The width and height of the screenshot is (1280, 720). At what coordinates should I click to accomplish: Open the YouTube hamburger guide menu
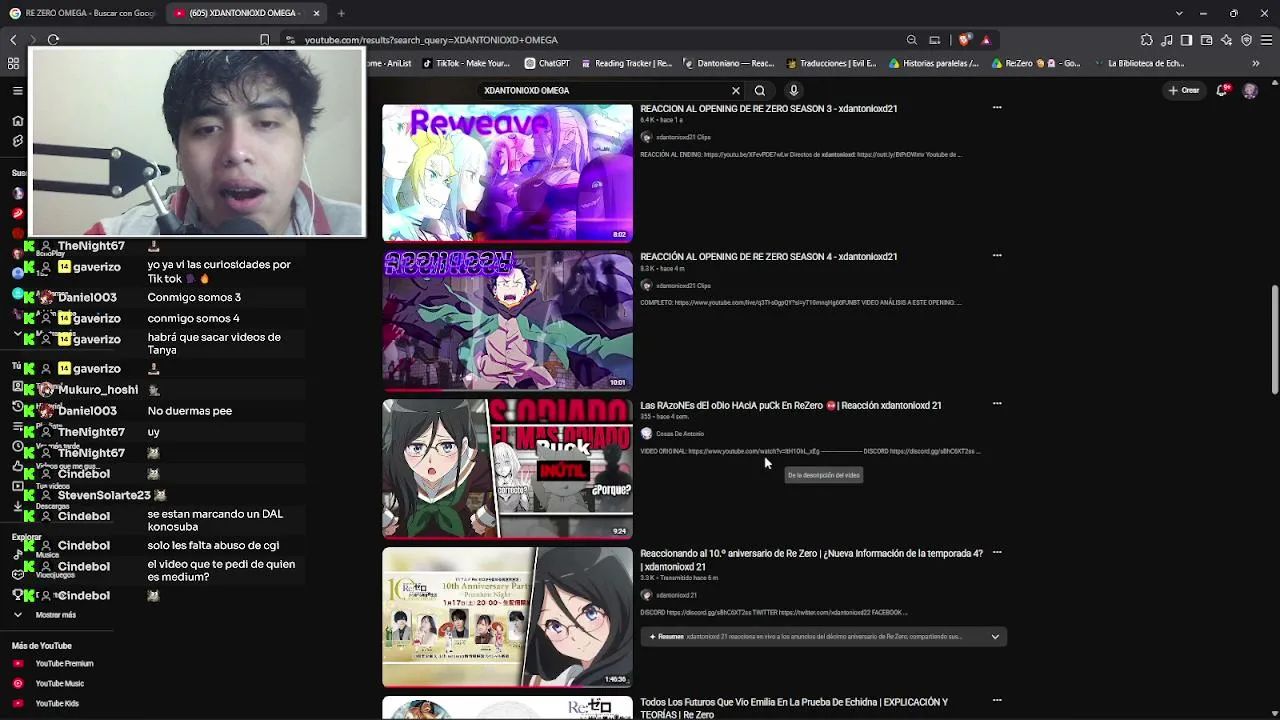click(17, 90)
